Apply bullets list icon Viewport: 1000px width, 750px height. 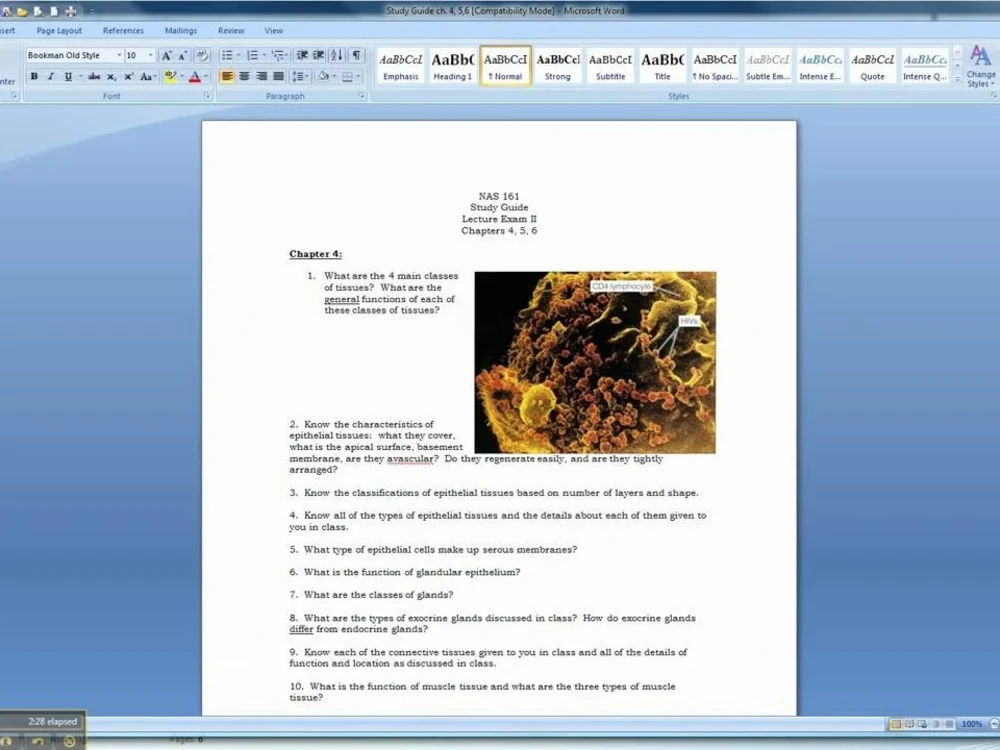pos(227,55)
